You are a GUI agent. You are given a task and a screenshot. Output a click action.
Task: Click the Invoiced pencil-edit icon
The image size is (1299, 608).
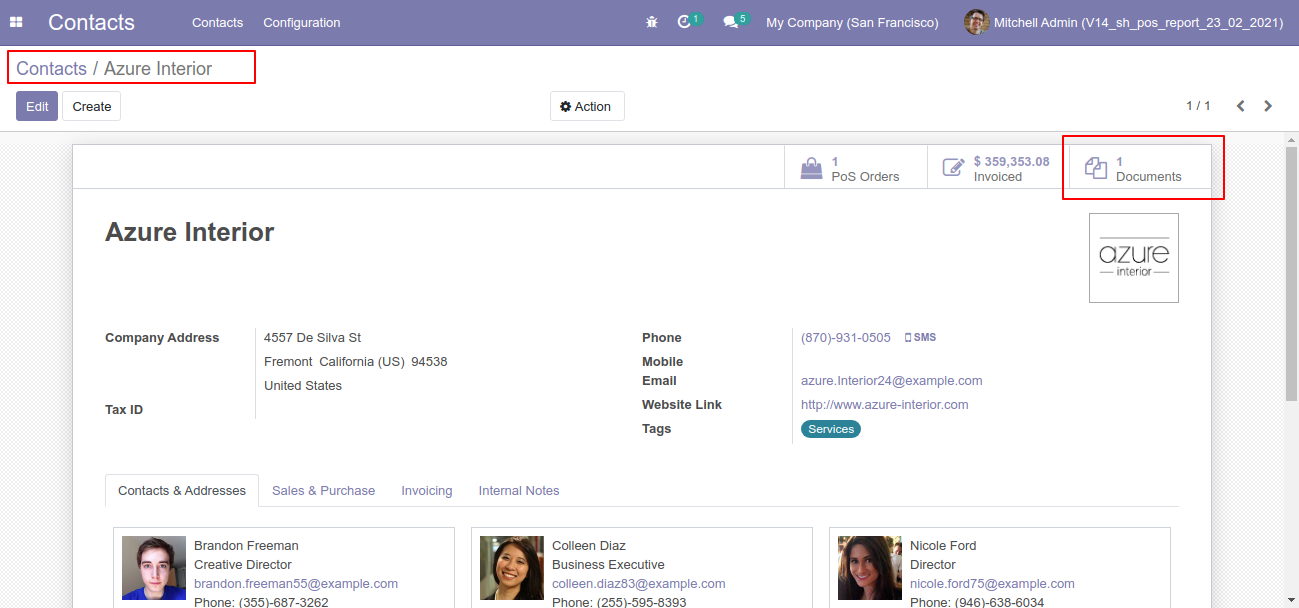[x=953, y=169]
